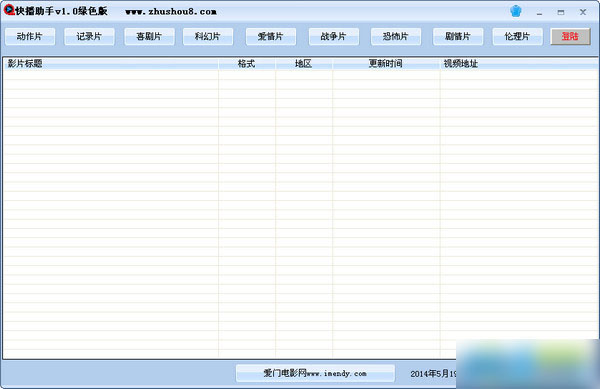Screen dimensions: 600x389
Task: Show the 剧情片 movie list
Action: 458,37
